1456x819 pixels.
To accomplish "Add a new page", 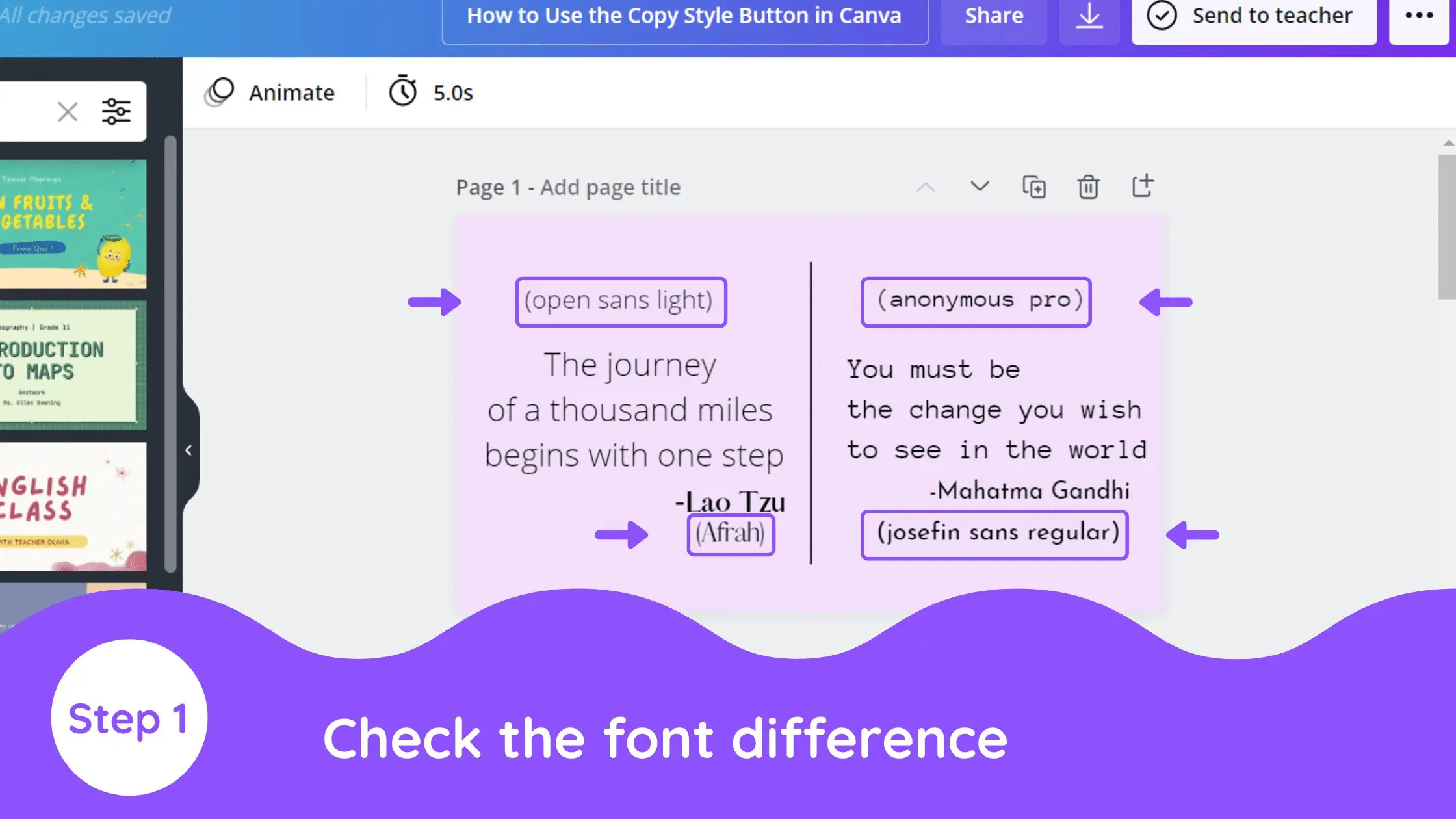I will [x=1142, y=187].
